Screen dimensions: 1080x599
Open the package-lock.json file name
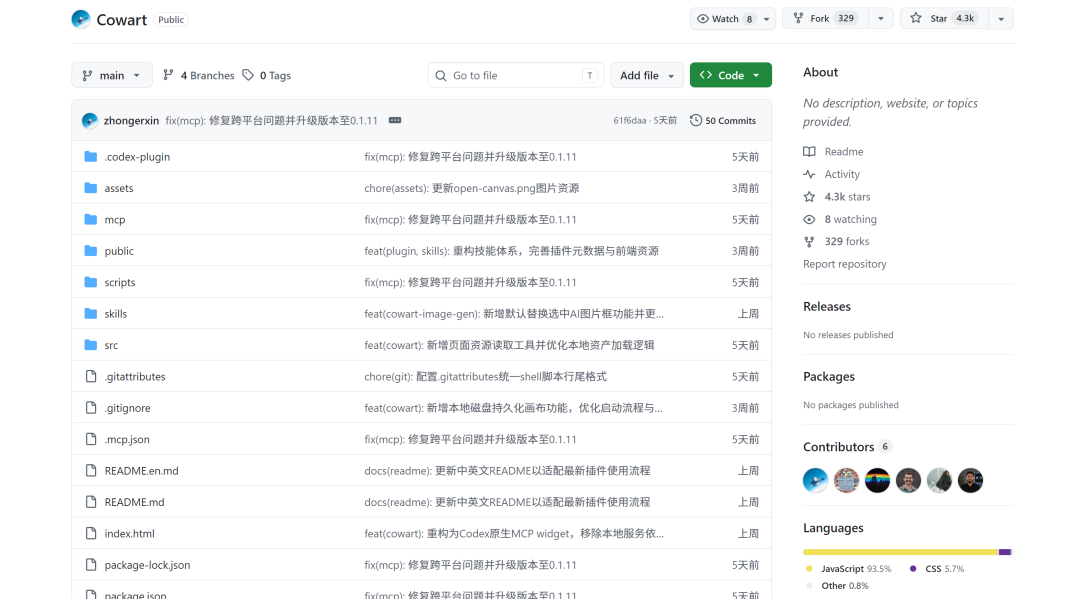click(147, 565)
